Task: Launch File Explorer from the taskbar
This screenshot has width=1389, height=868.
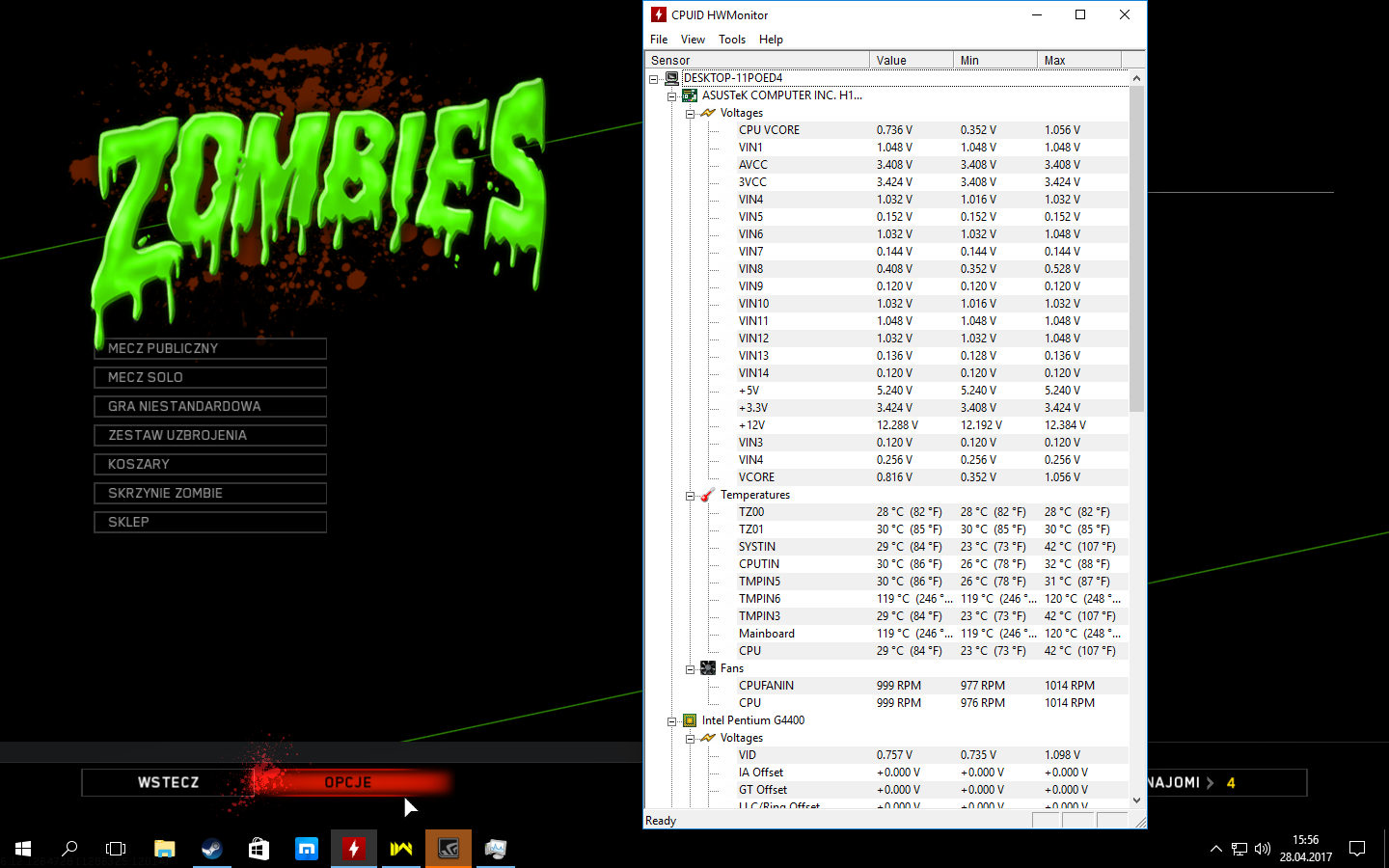Action: tap(165, 849)
